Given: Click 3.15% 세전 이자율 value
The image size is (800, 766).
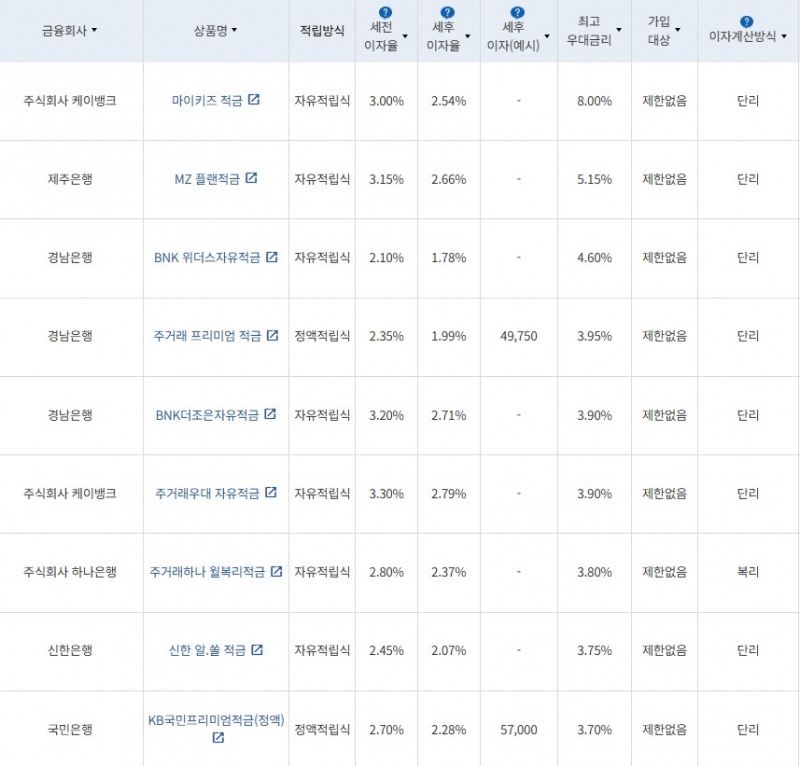Looking at the screenshot, I should tap(386, 180).
